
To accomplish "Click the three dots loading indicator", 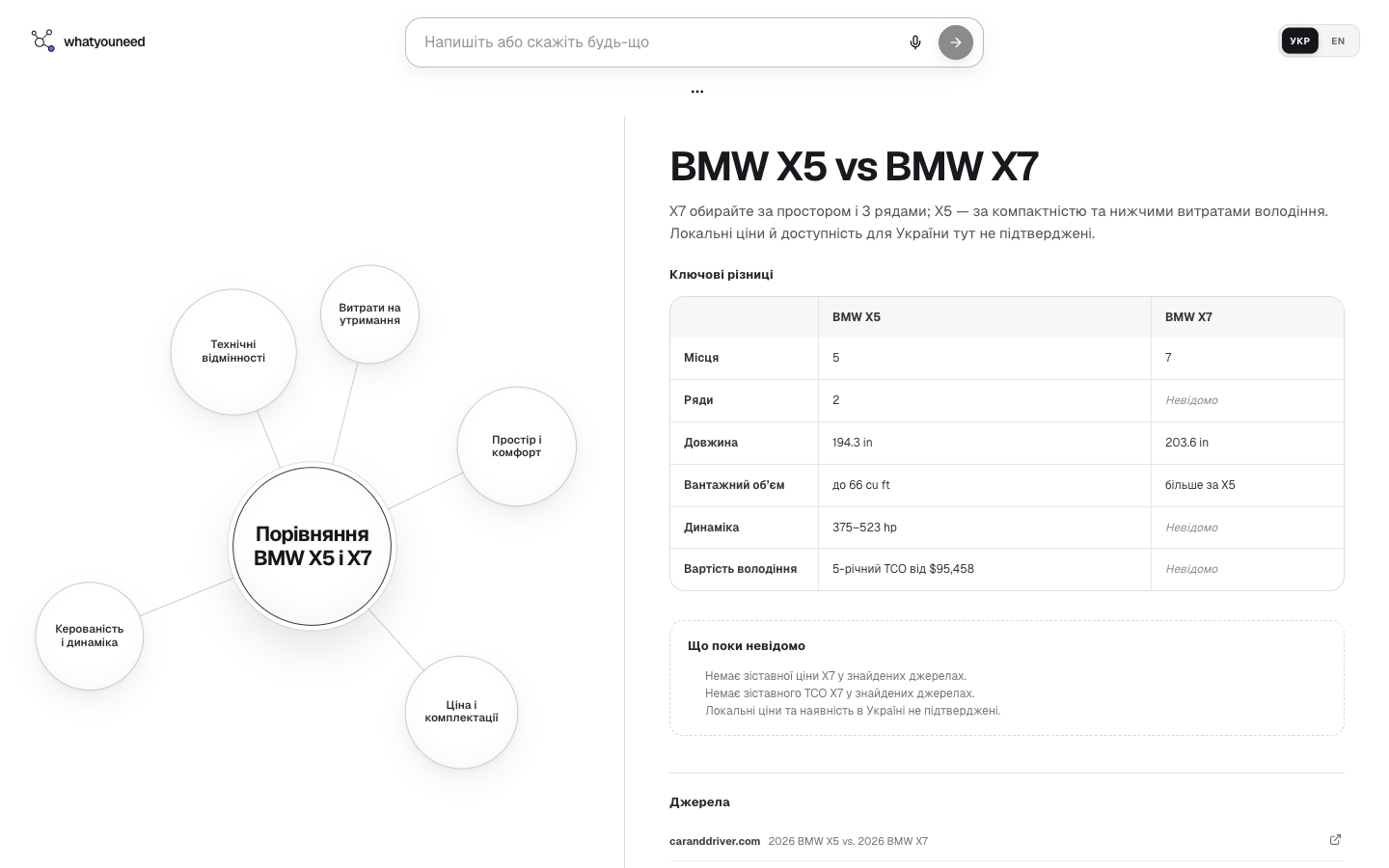I will pos(697,92).
